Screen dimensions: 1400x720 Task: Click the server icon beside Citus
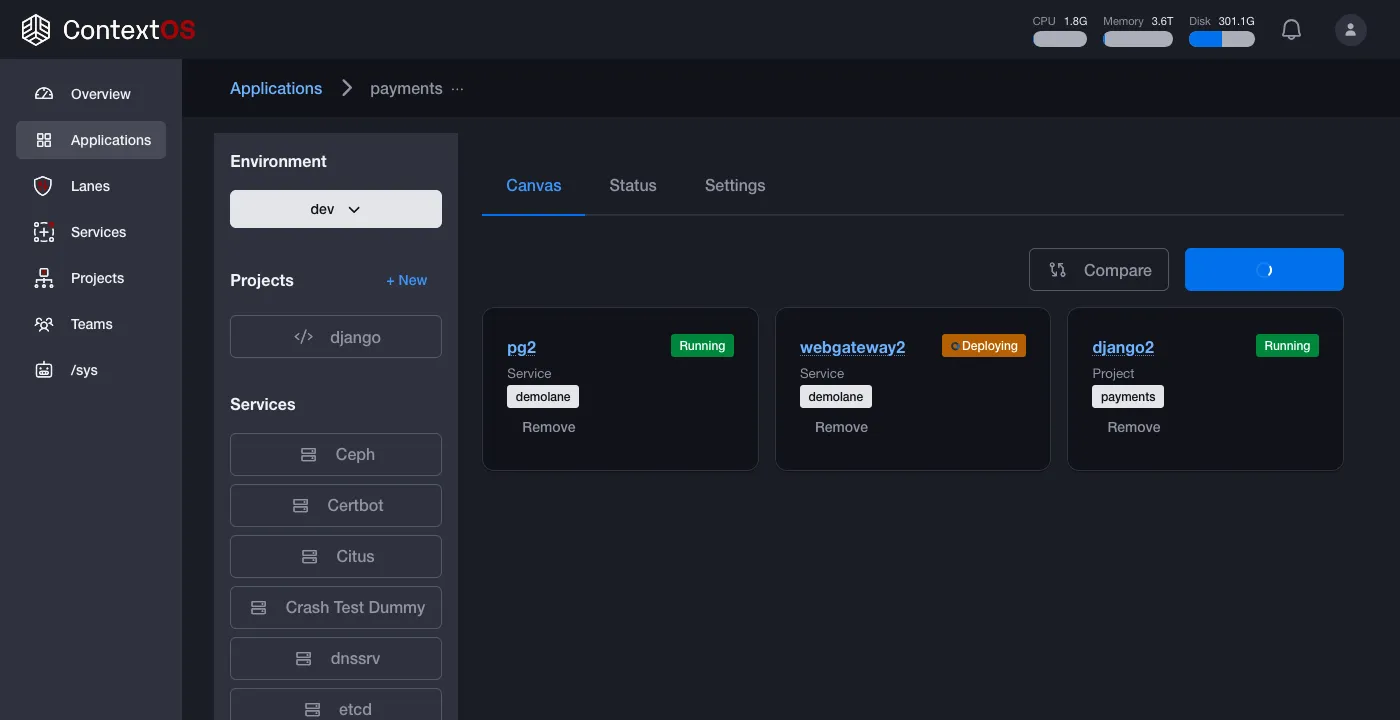coord(309,557)
